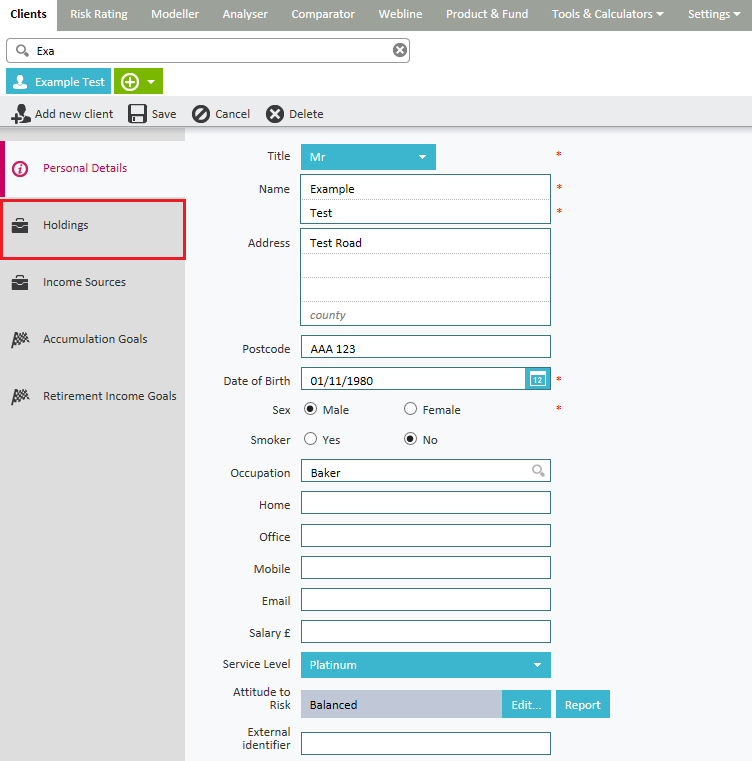Screen dimensions: 752x761
Task: Open the Tools & Calculators menu
Action: (608, 14)
